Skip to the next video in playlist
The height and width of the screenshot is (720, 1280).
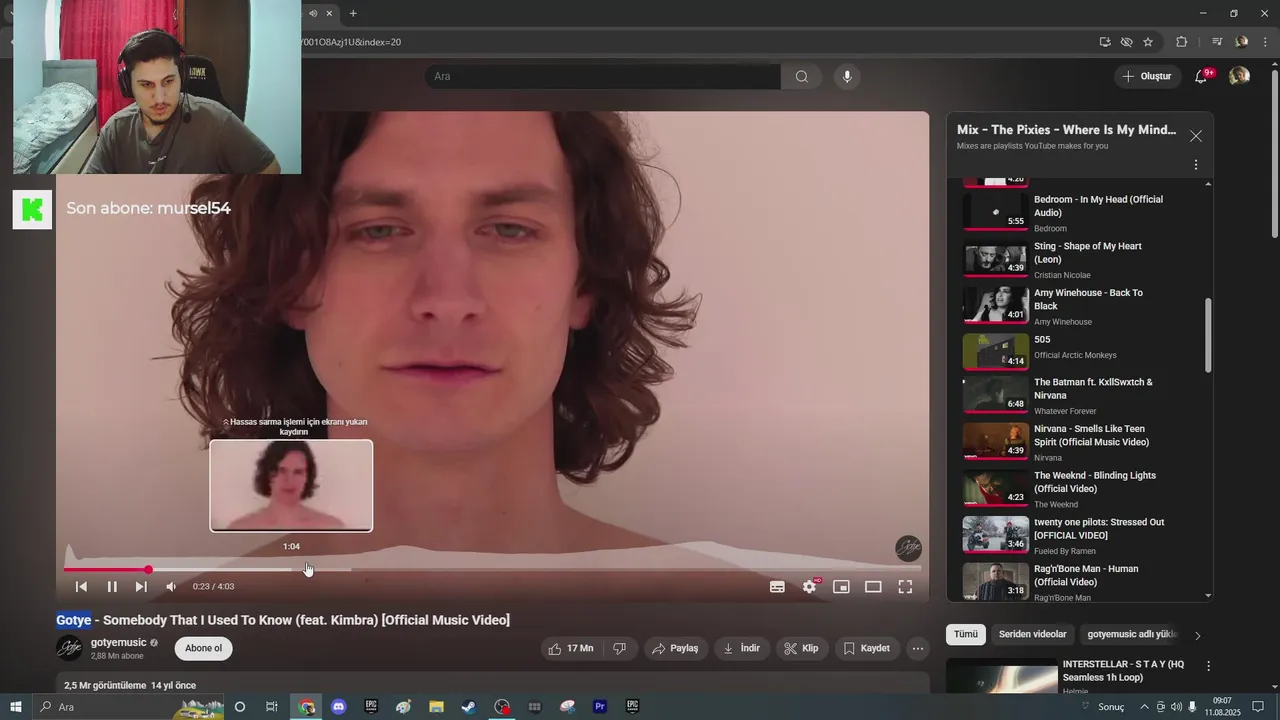pyautogui.click(x=141, y=587)
